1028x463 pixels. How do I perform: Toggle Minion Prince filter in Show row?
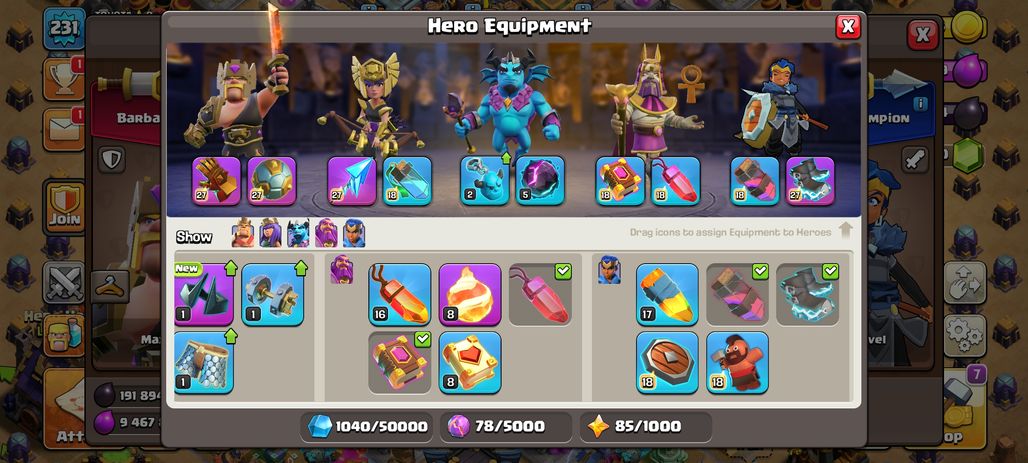[298, 233]
